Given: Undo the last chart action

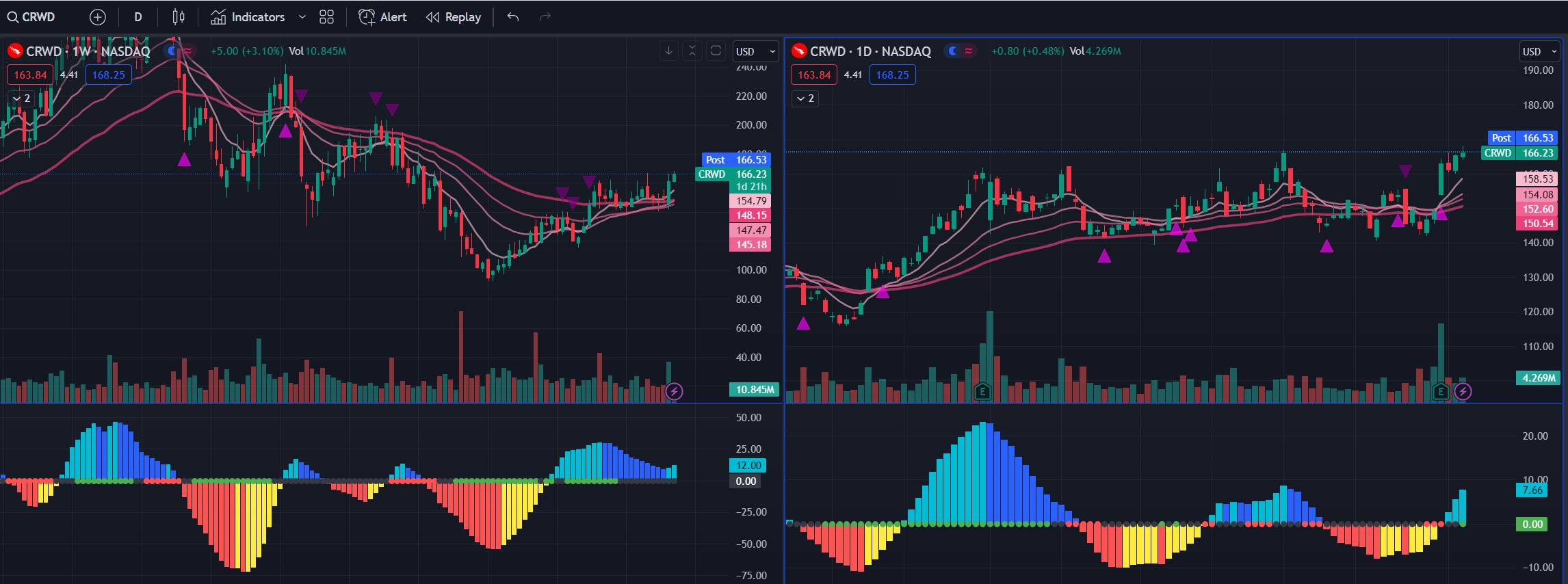Looking at the screenshot, I should pos(513,17).
